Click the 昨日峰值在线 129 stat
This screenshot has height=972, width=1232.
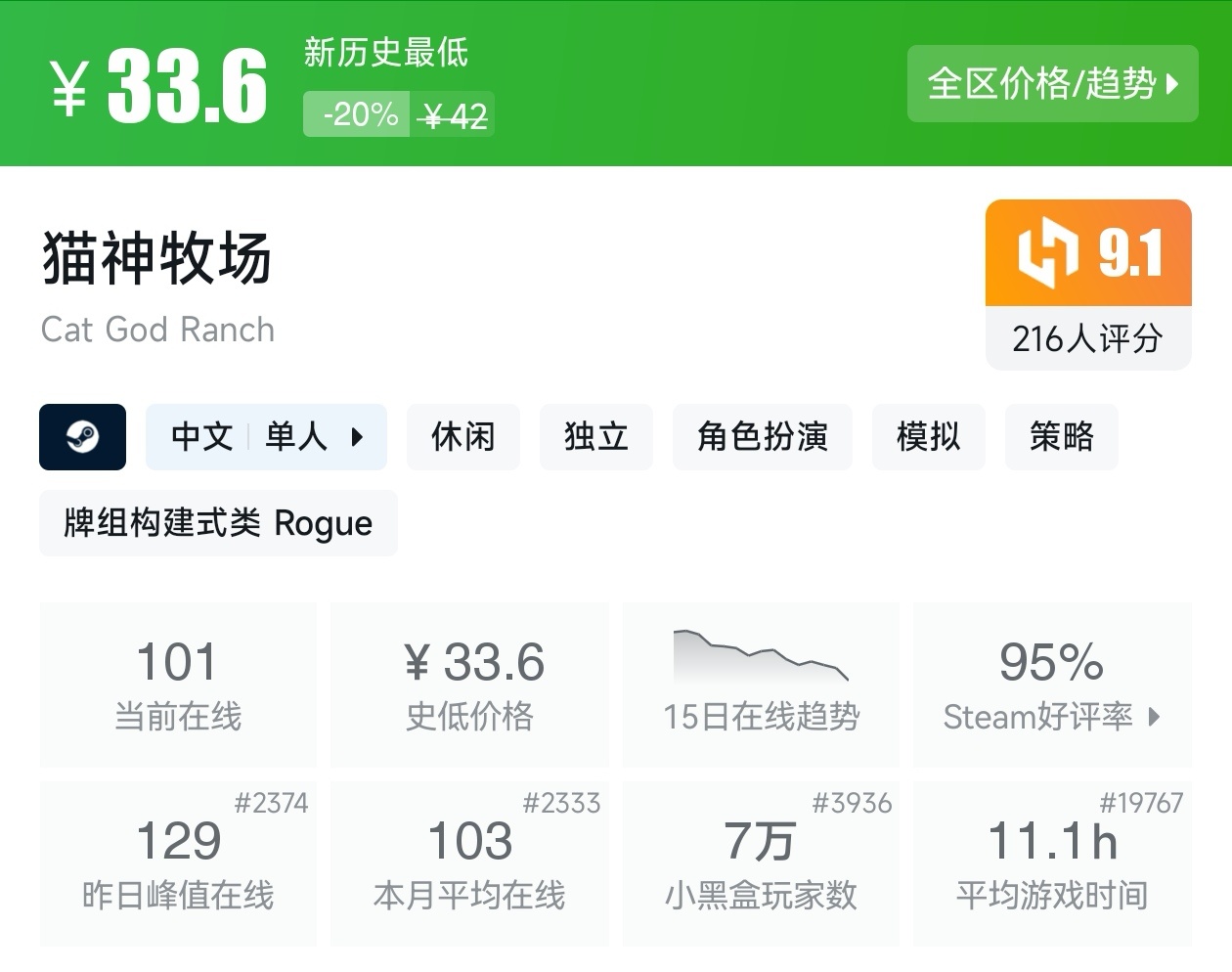click(178, 863)
